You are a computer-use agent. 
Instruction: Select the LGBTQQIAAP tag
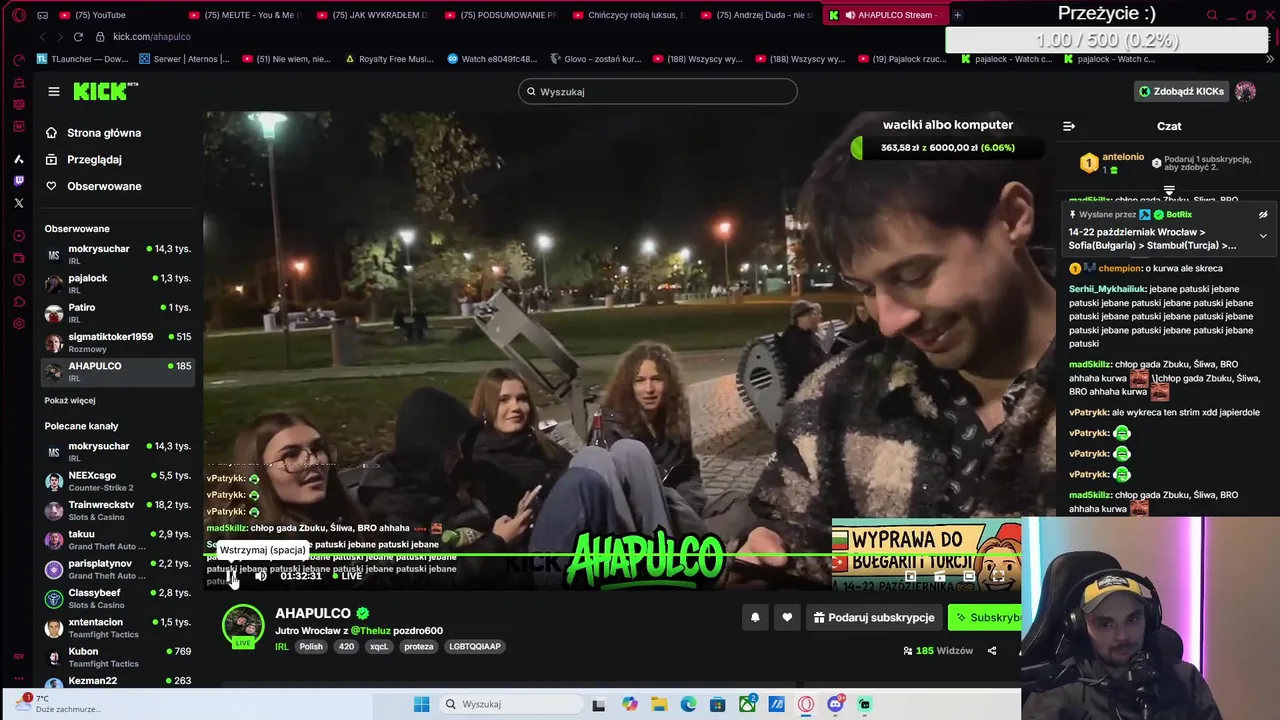click(x=475, y=647)
